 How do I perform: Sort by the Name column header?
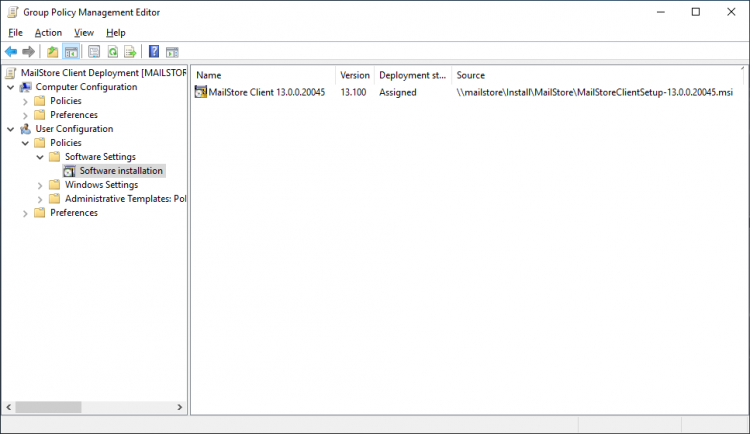click(264, 75)
